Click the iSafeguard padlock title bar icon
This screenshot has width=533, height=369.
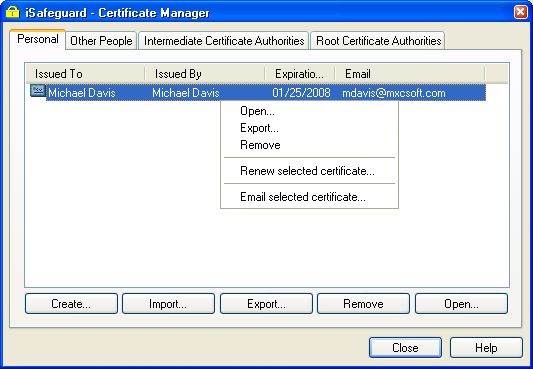[x=13, y=12]
